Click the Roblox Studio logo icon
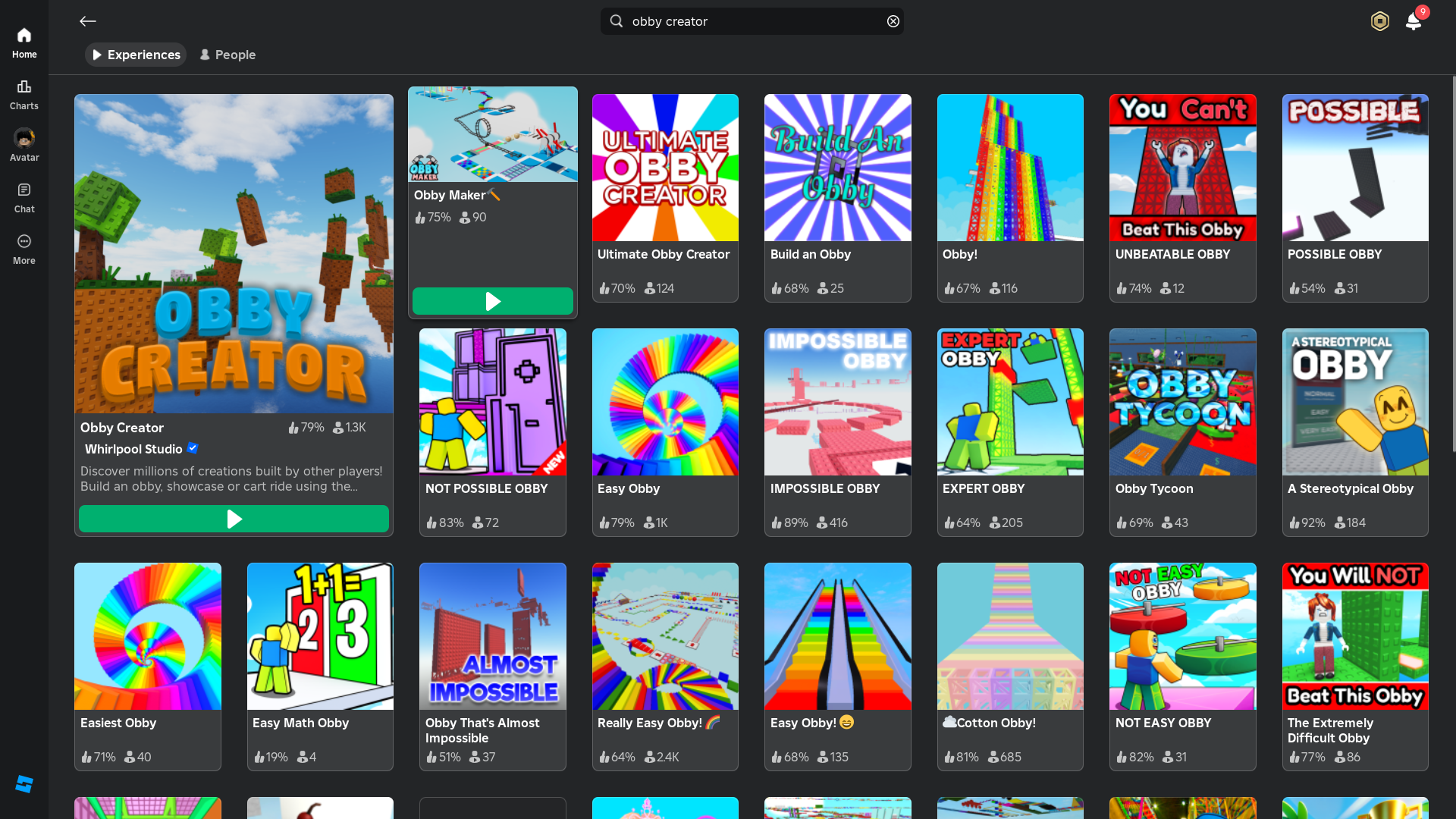Image resolution: width=1456 pixels, height=819 pixels. coord(24,784)
